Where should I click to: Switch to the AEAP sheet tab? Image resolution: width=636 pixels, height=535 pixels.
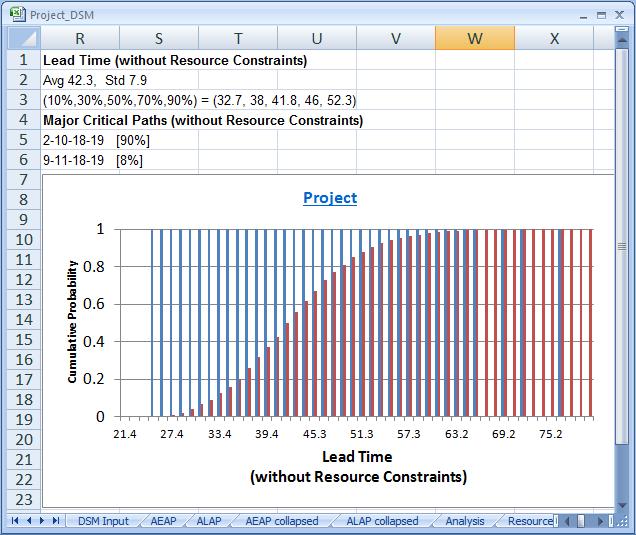pyautogui.click(x=163, y=521)
